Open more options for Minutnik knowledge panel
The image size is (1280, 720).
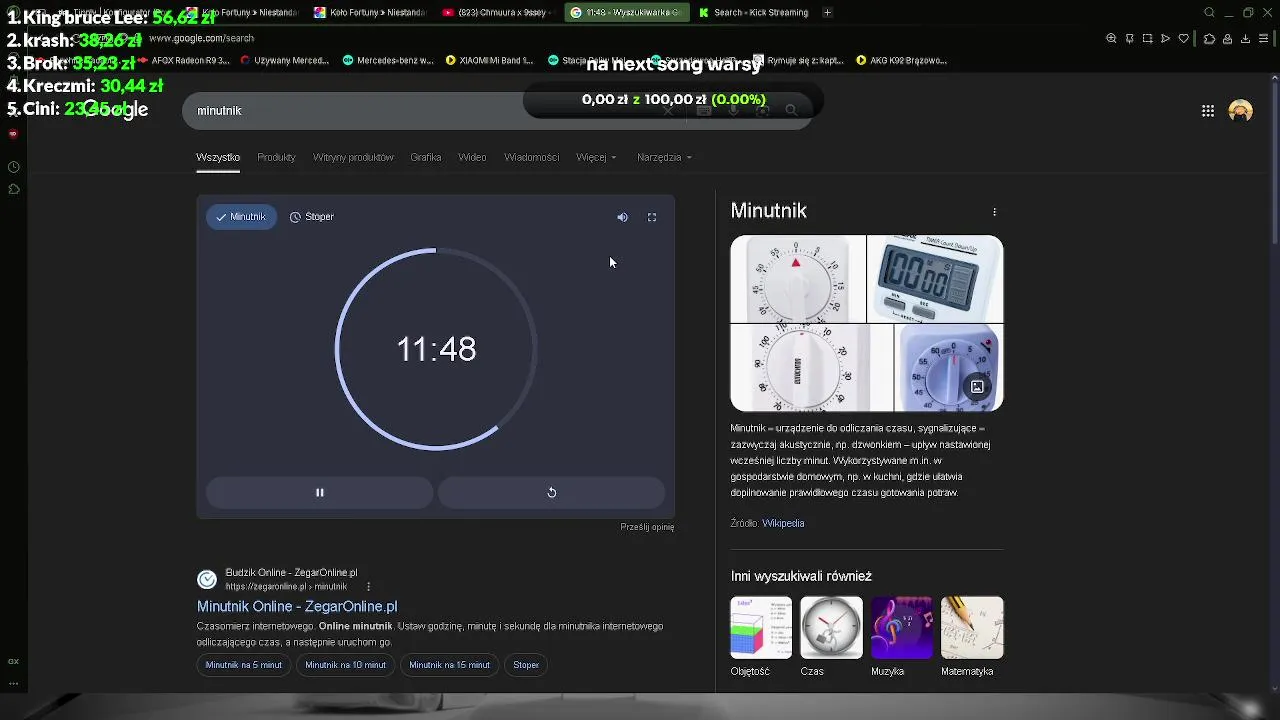pos(994,212)
